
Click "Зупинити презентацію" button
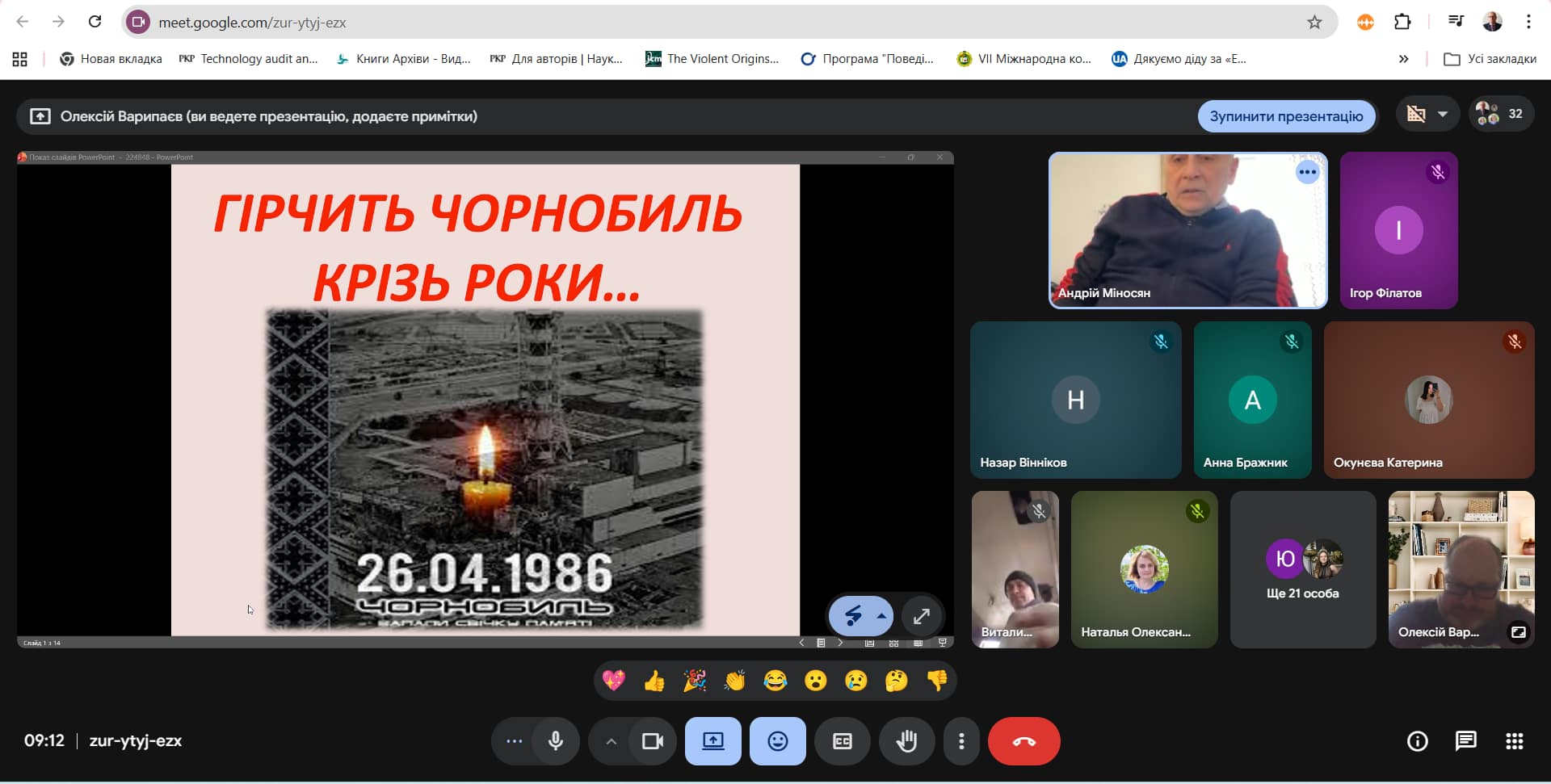click(x=1286, y=116)
